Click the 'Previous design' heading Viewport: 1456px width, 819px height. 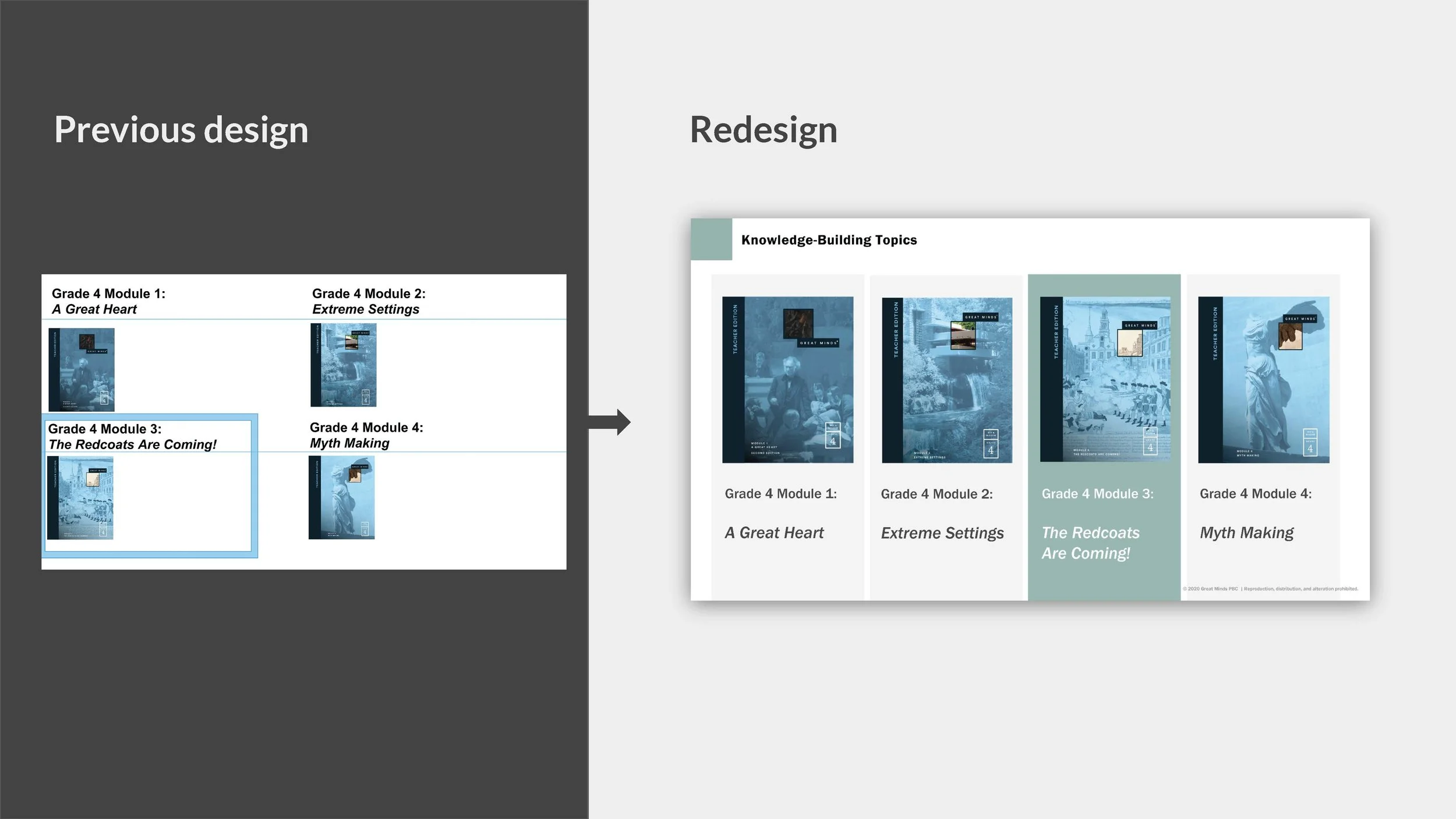(x=181, y=130)
